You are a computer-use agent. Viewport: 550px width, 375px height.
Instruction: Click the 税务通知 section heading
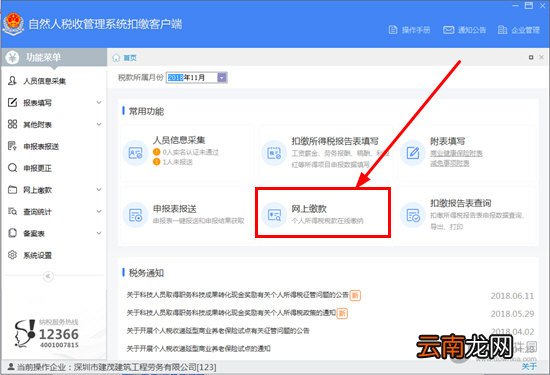pyautogui.click(x=146, y=273)
